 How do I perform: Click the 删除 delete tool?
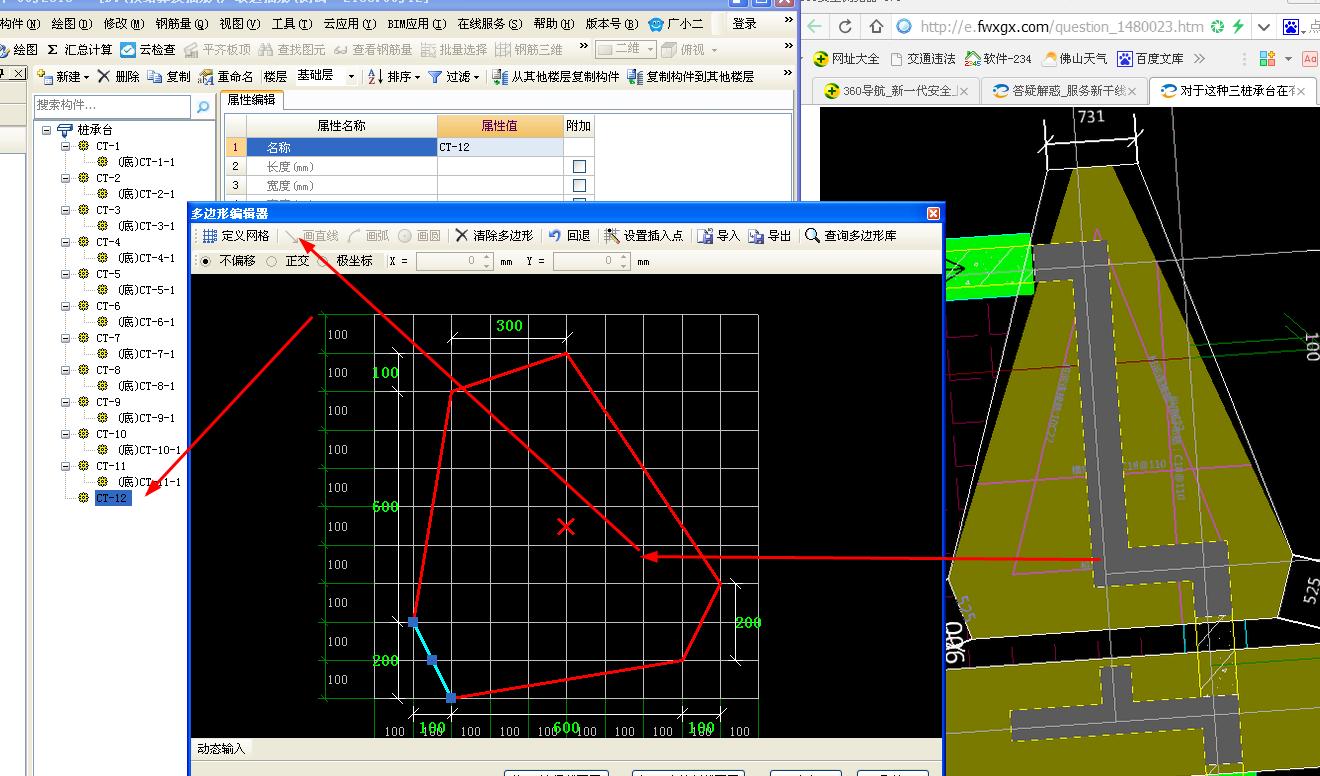[118, 76]
